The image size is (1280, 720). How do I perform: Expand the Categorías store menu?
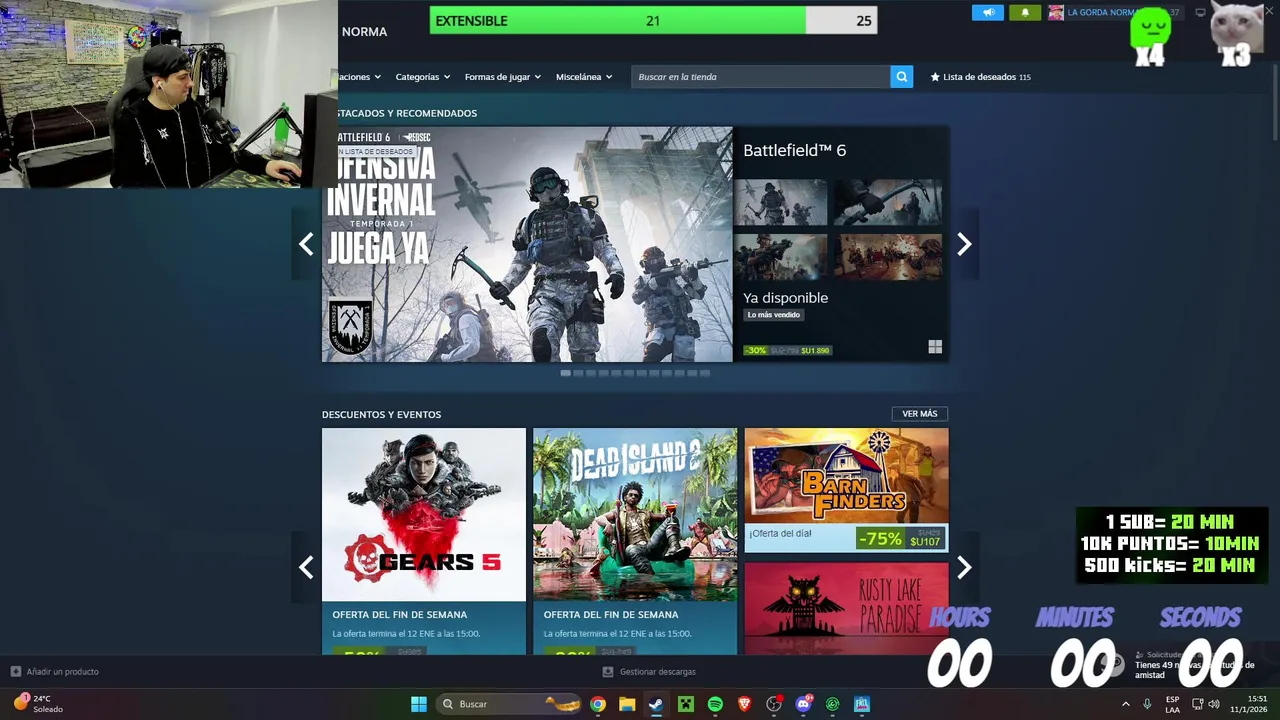[422, 77]
